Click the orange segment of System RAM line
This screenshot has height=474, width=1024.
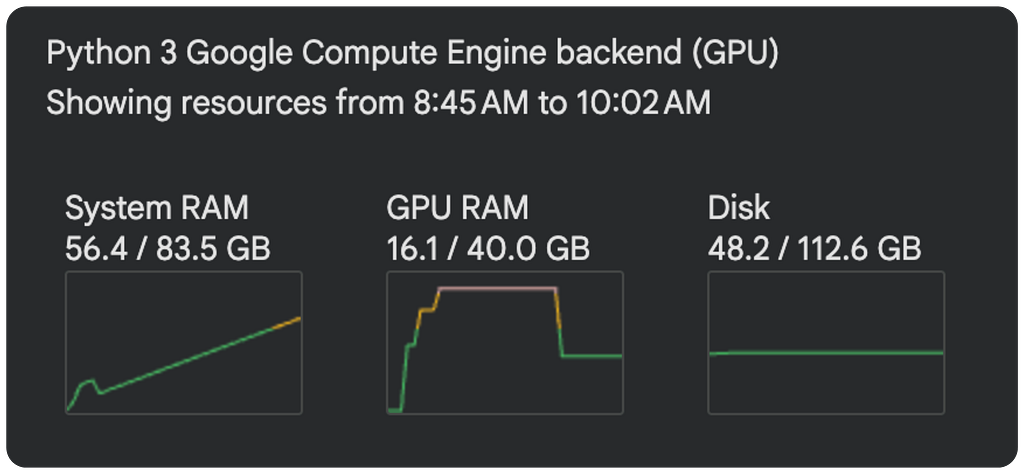(280, 326)
